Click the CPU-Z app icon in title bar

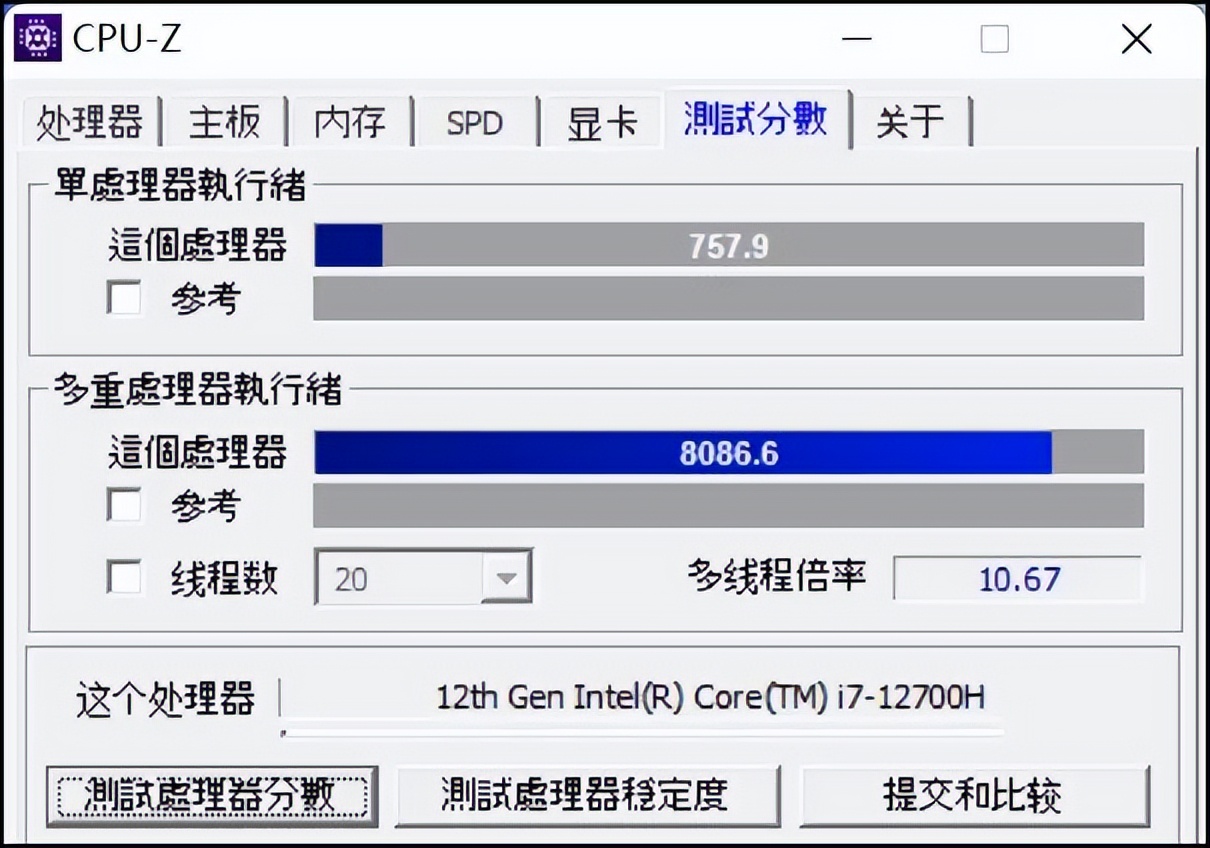point(38,38)
